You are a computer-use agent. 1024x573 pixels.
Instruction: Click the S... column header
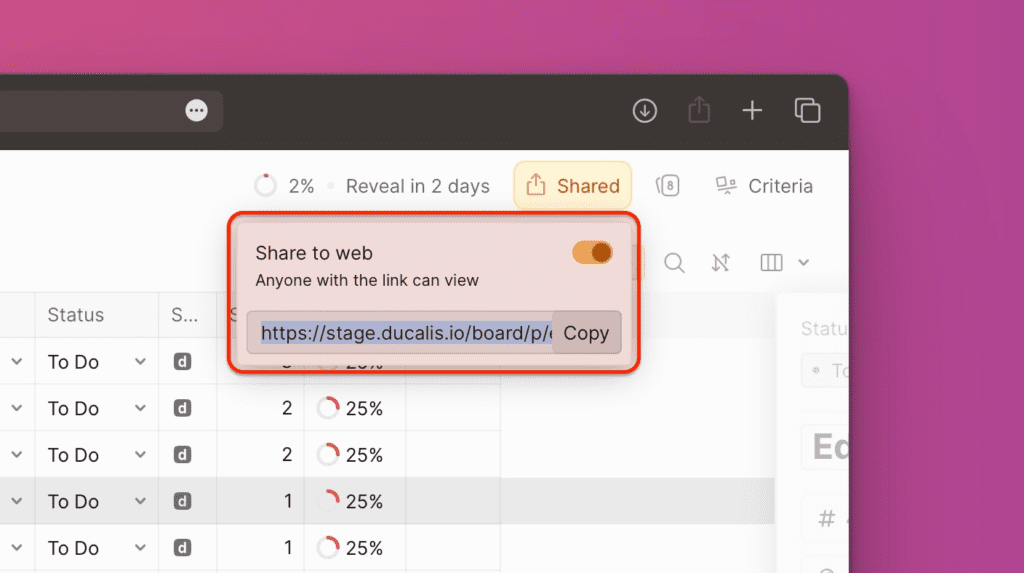(x=184, y=315)
